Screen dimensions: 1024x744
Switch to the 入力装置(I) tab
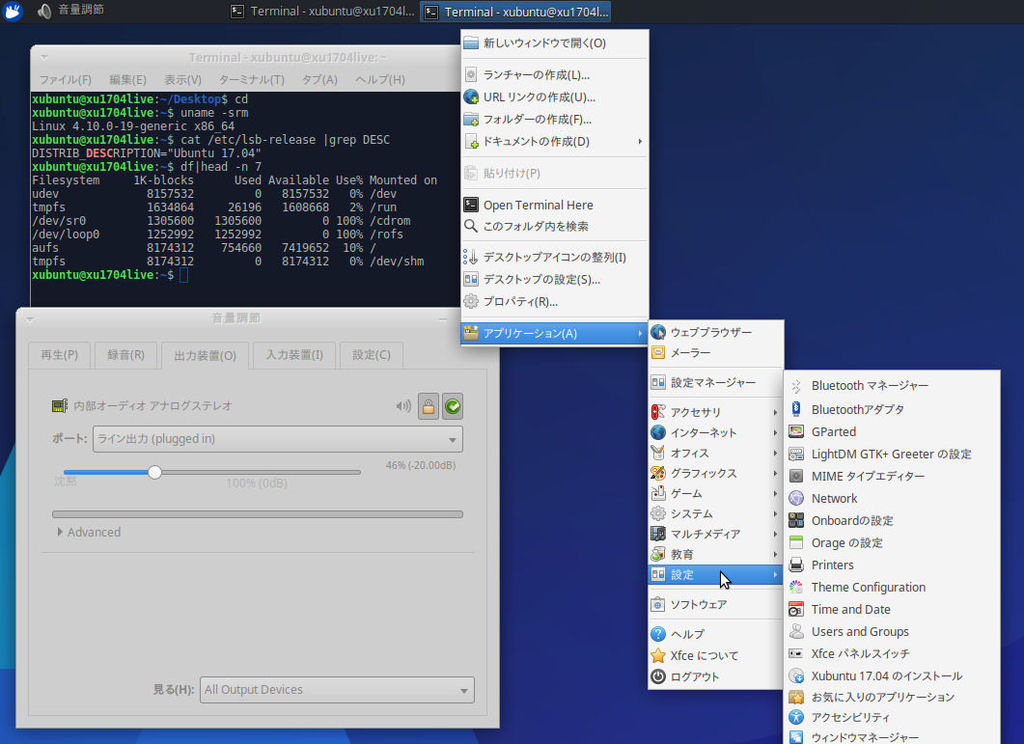[x=294, y=355]
